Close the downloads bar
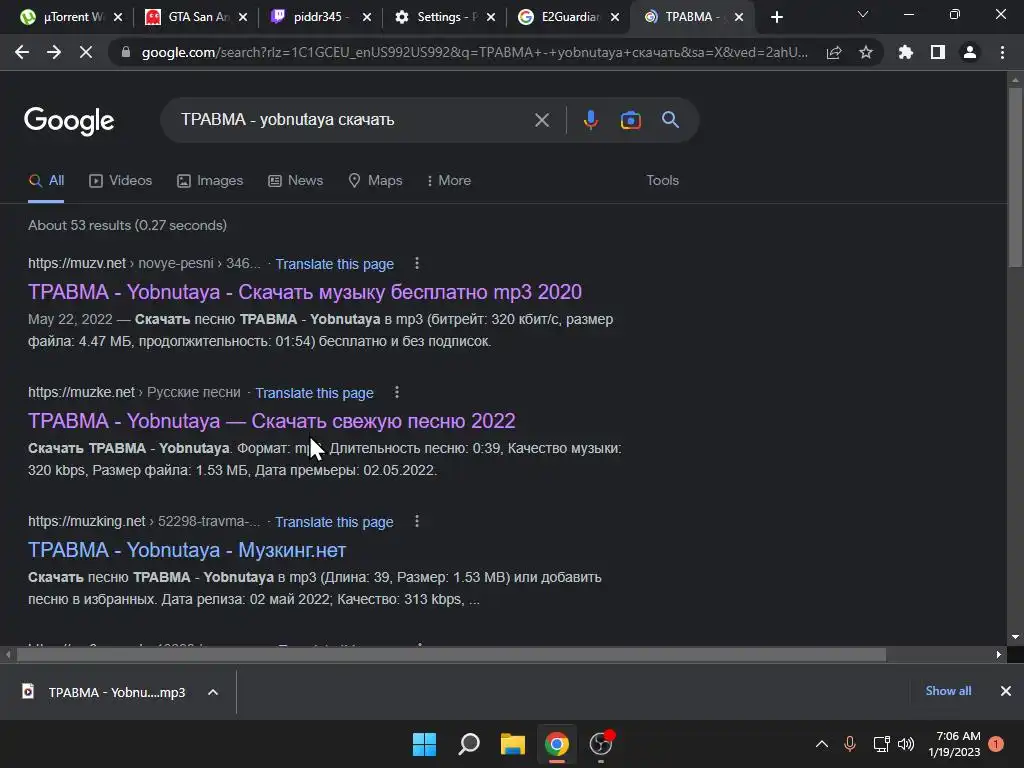This screenshot has width=1024, height=768. click(x=1006, y=691)
